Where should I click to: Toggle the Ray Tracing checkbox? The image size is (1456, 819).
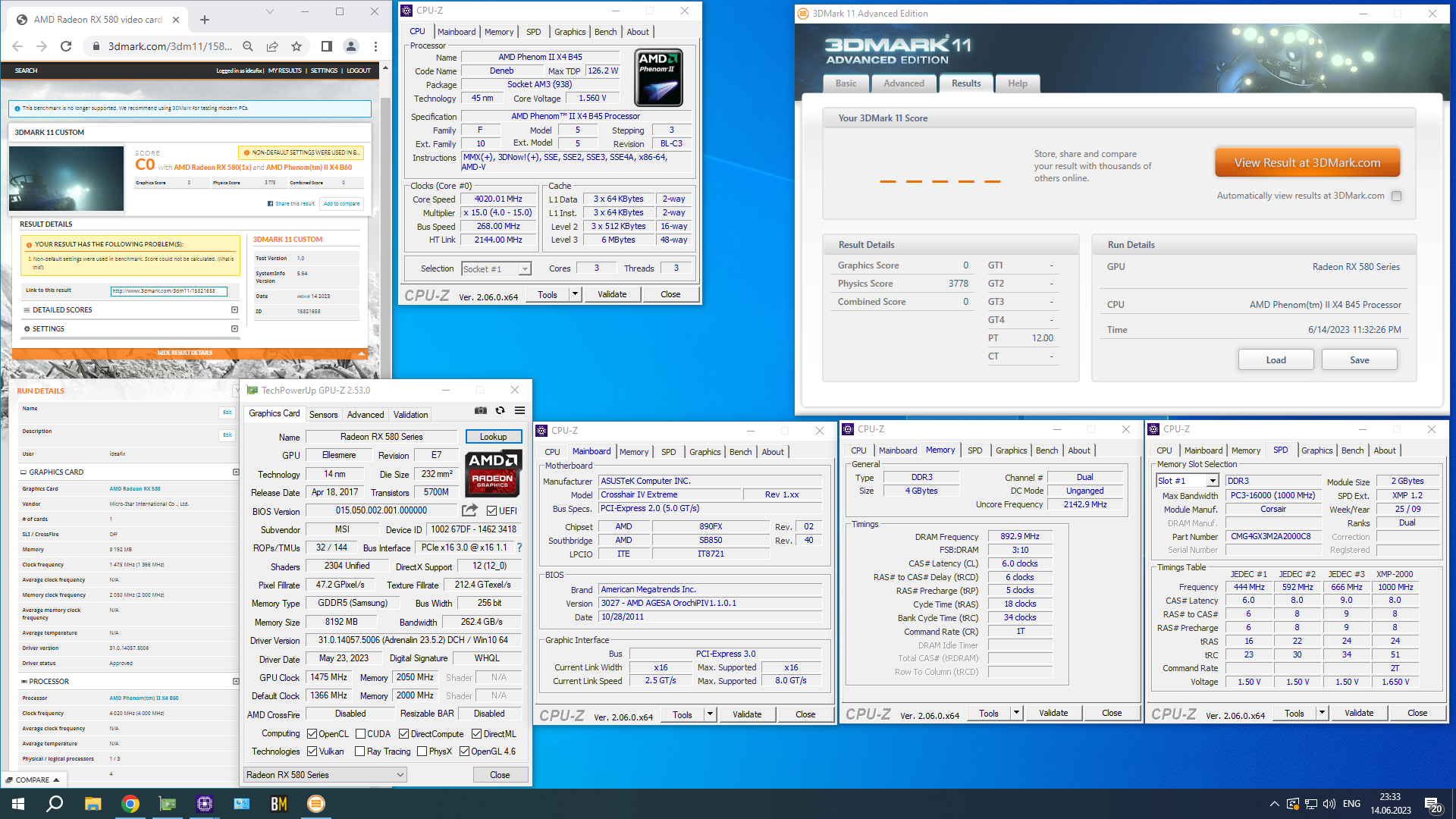360,752
